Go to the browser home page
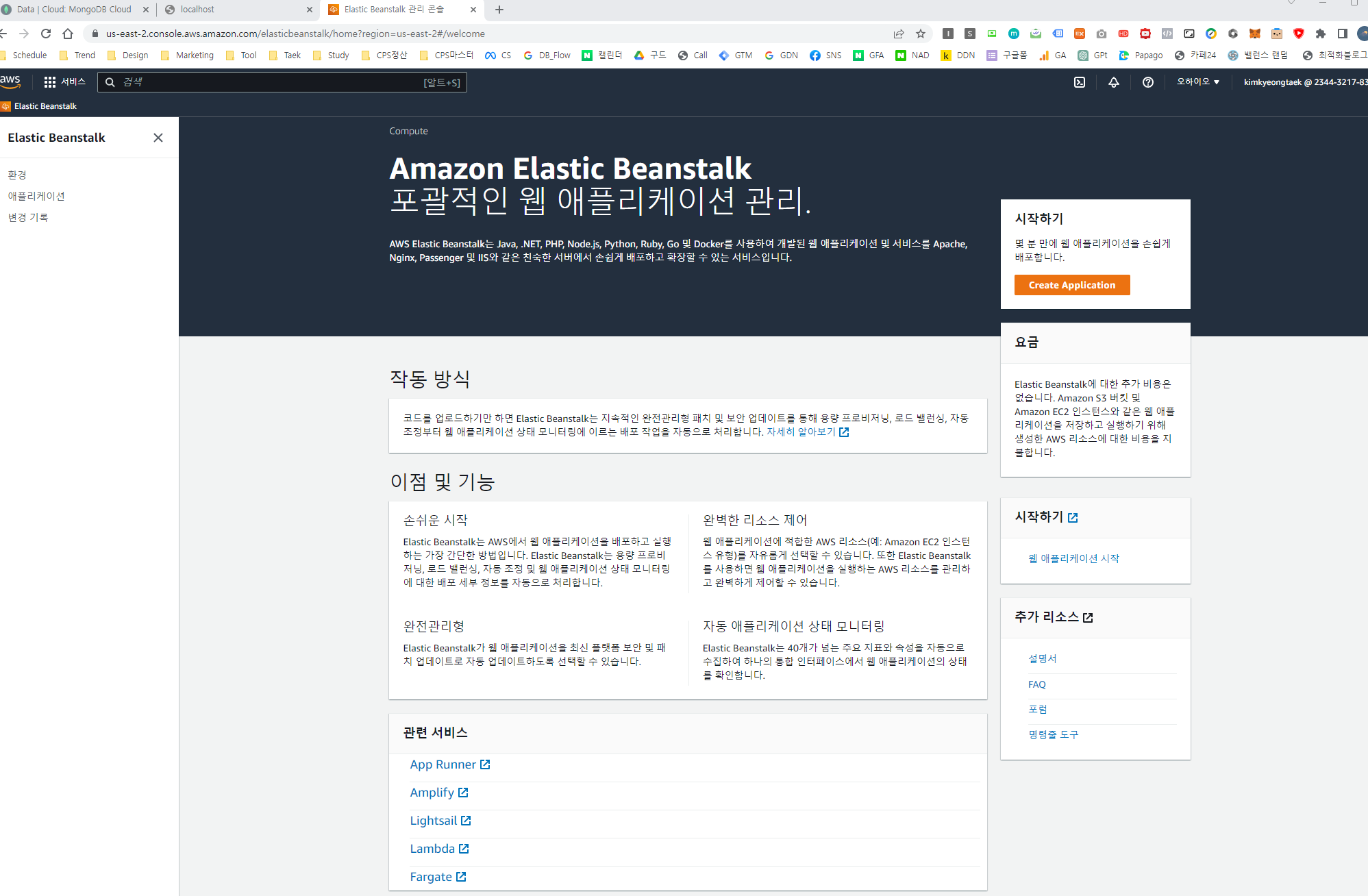1368x896 pixels. pyautogui.click(x=68, y=34)
